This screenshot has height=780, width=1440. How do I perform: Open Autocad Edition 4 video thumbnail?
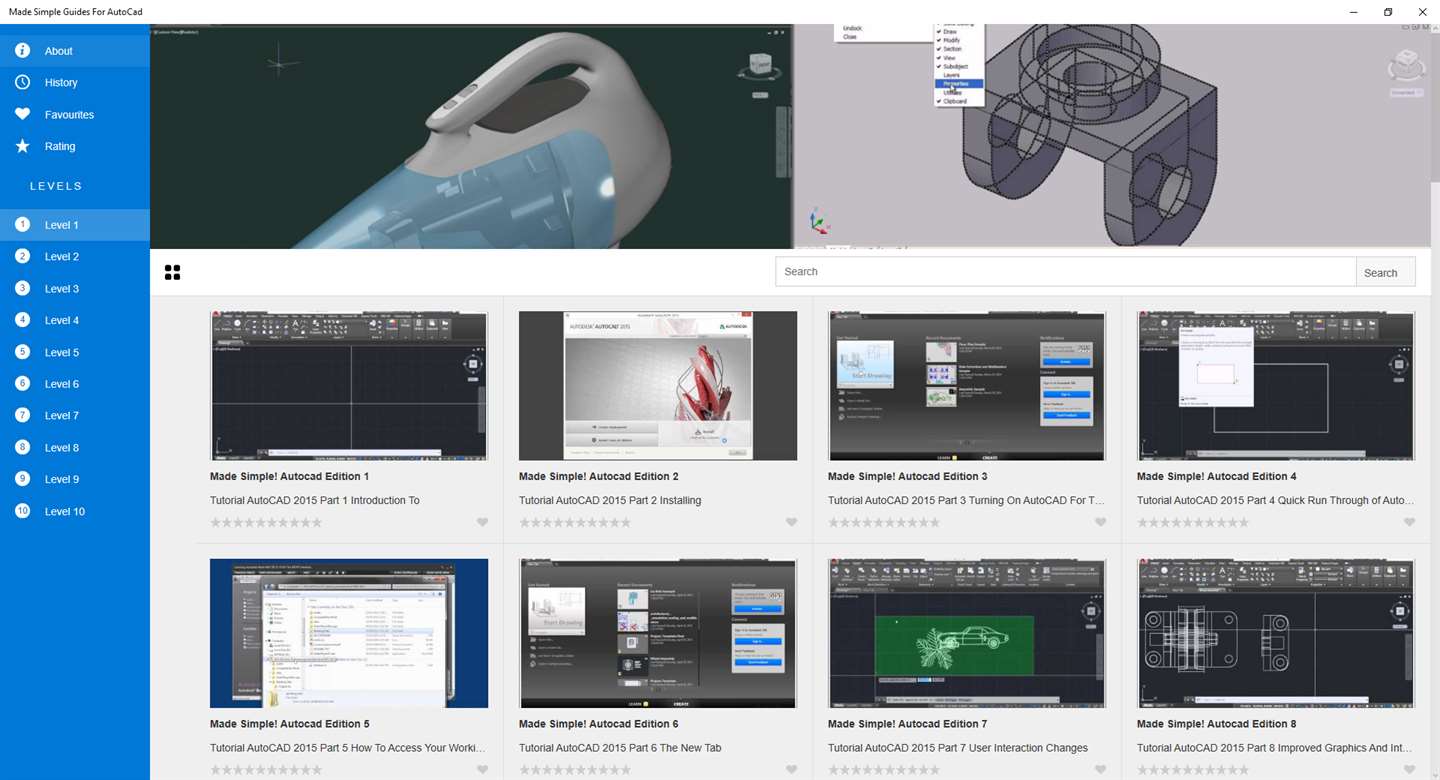1276,386
